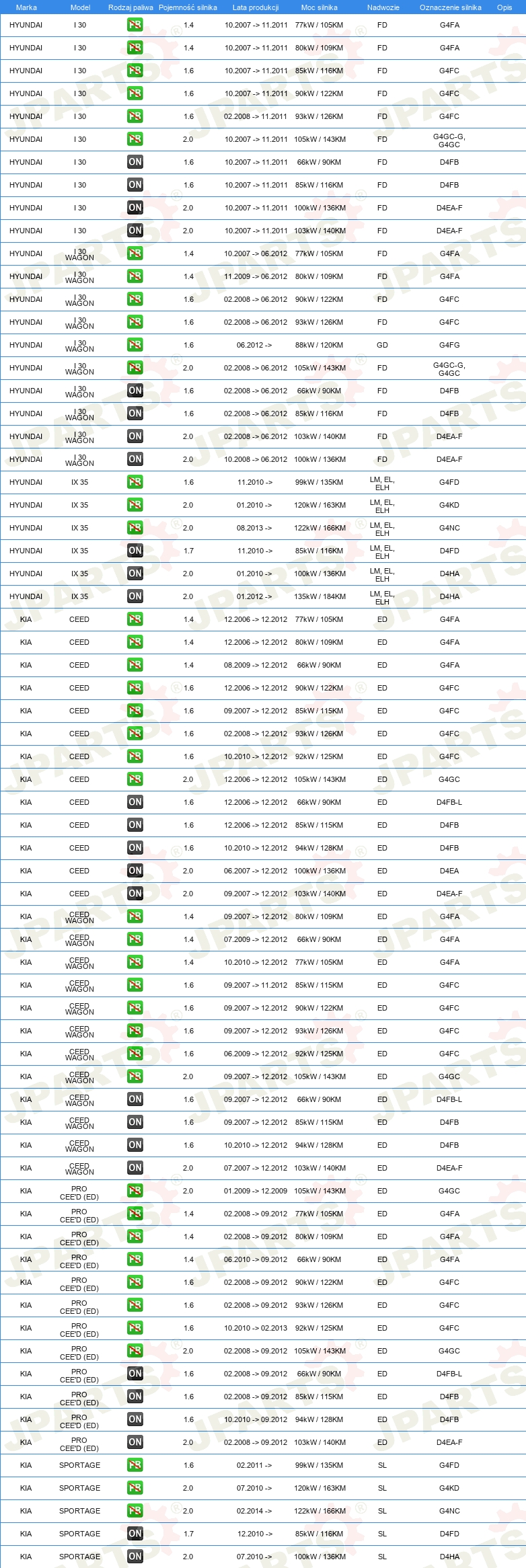Click petrol icon in I 30 02.2008 -> 11.2011 row
The width and height of the screenshot is (526, 1568).
135,116
